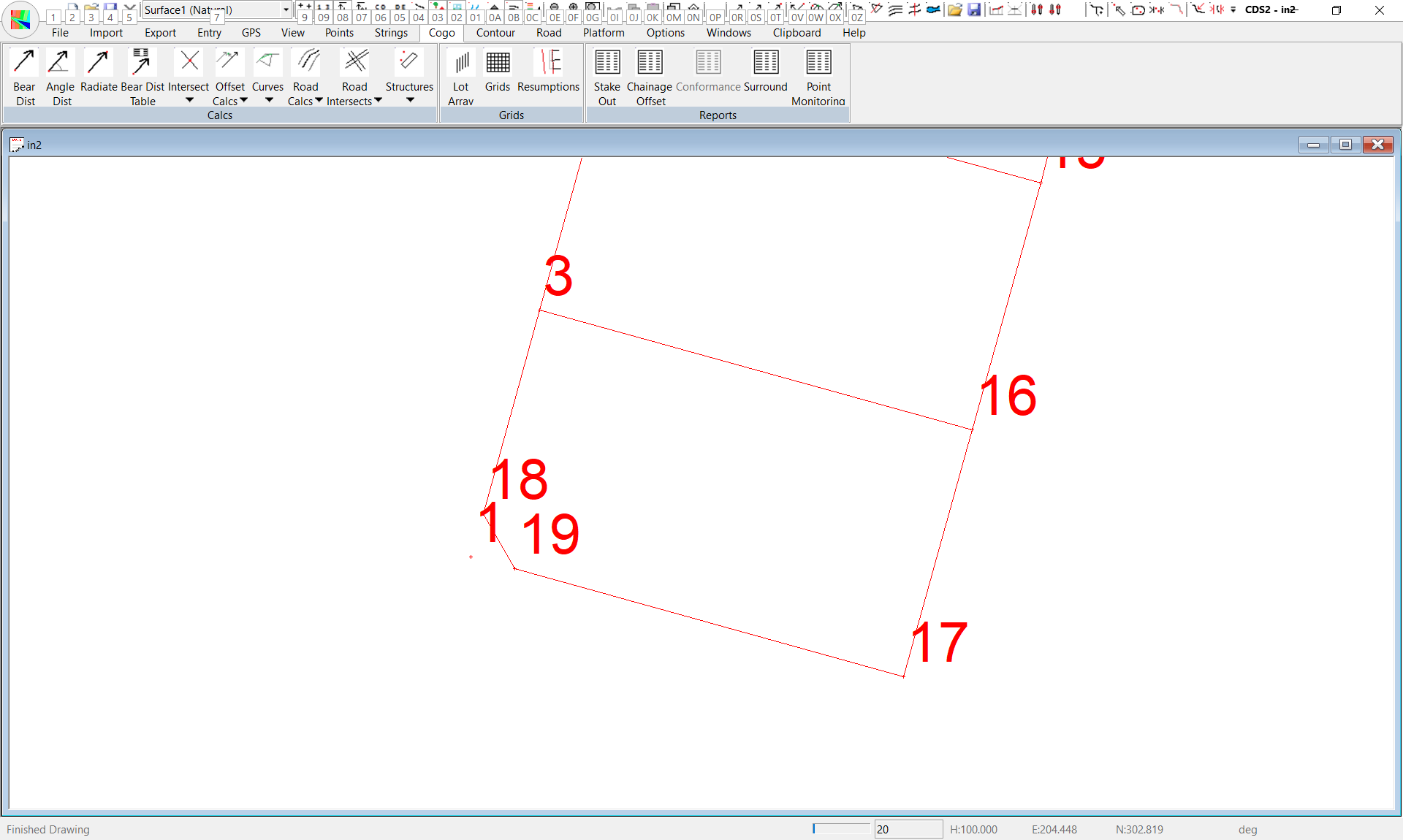The height and width of the screenshot is (840, 1403).
Task: Expand the Road Intersects dropdown arrow
Action: click(x=378, y=100)
